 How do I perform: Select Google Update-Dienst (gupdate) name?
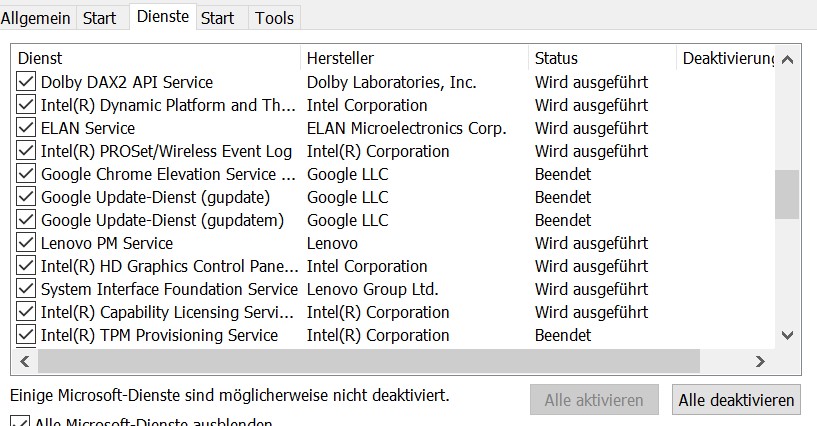click(155, 197)
